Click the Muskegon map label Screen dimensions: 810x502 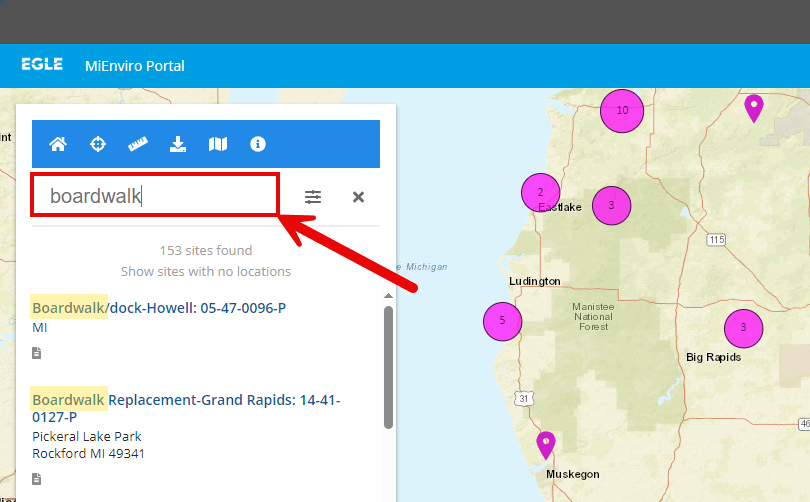(x=573, y=474)
